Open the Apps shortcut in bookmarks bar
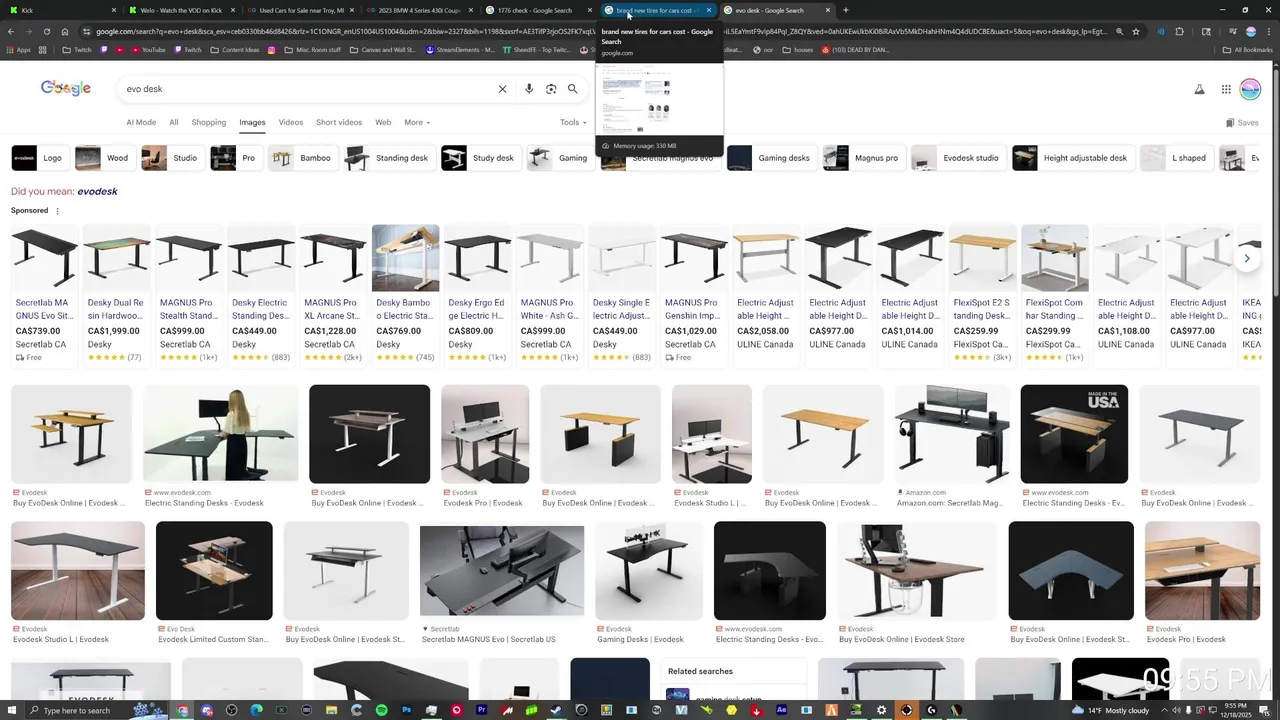This screenshot has height=720, width=1280. tap(18, 49)
